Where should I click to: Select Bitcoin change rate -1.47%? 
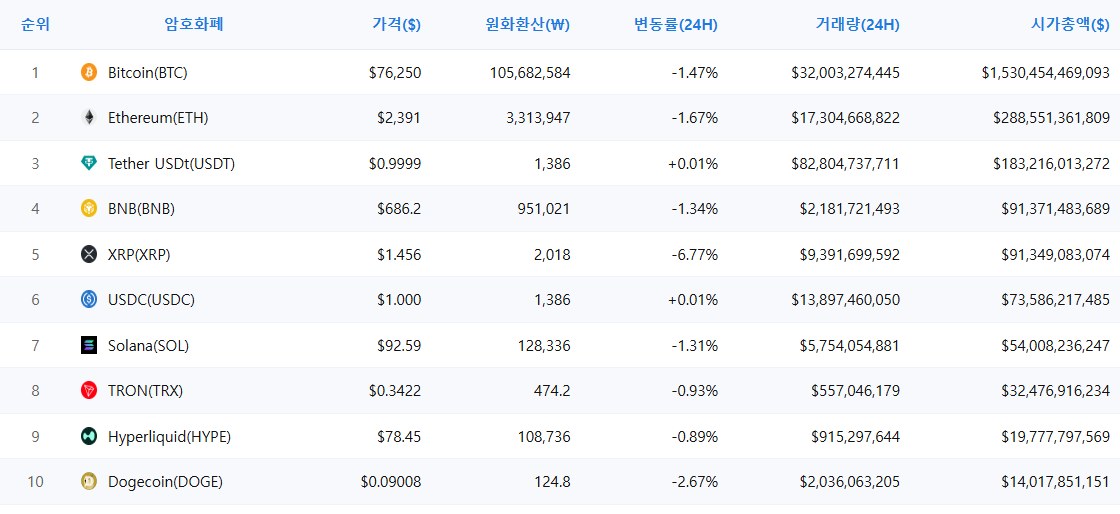tap(695, 72)
